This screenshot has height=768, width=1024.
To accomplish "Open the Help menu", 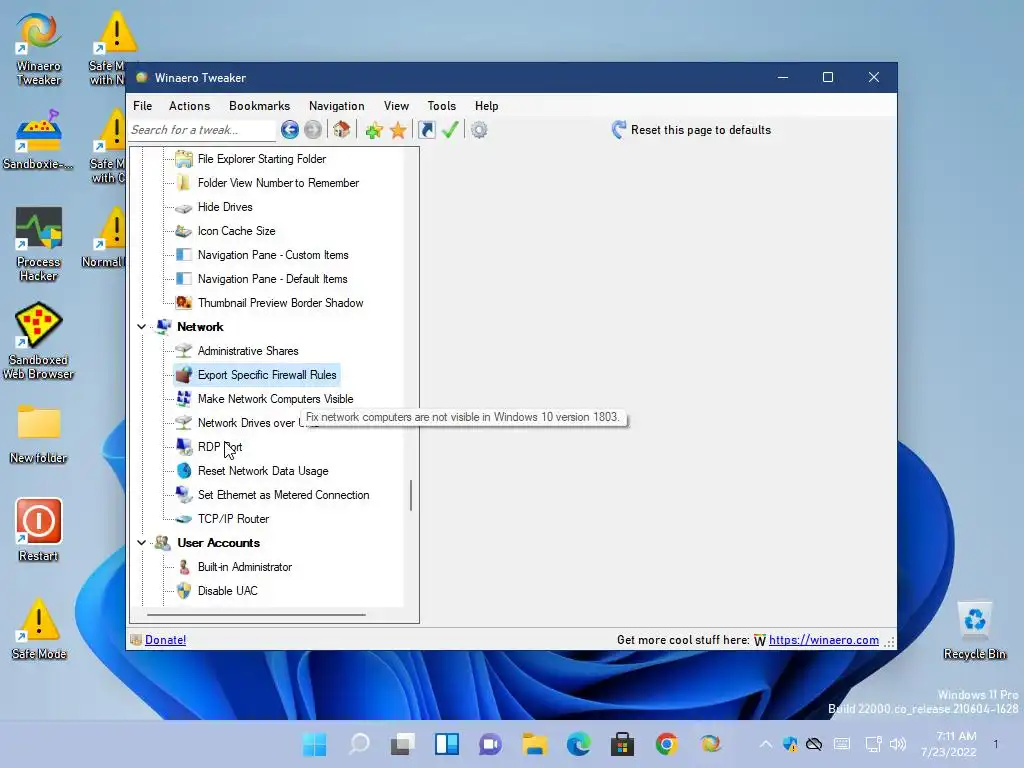I will point(487,106).
